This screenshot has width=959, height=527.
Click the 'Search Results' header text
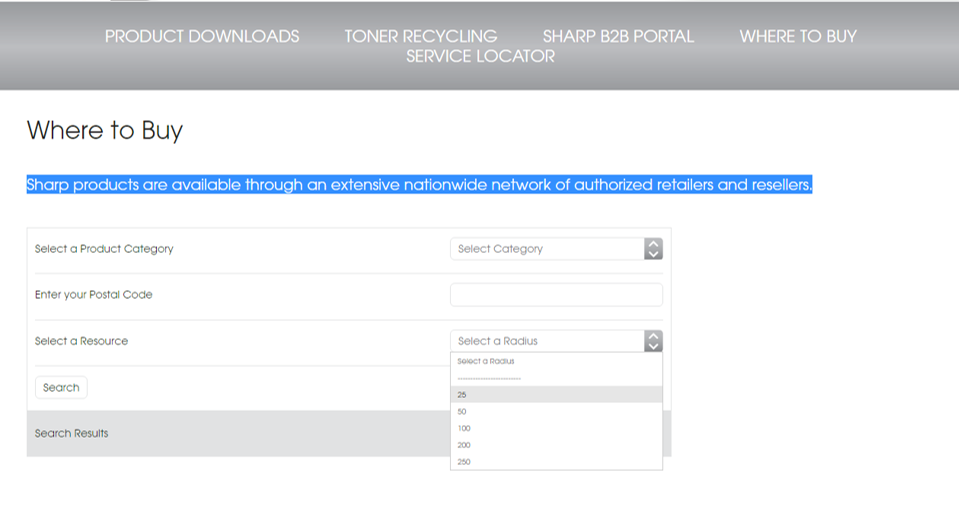coord(72,433)
